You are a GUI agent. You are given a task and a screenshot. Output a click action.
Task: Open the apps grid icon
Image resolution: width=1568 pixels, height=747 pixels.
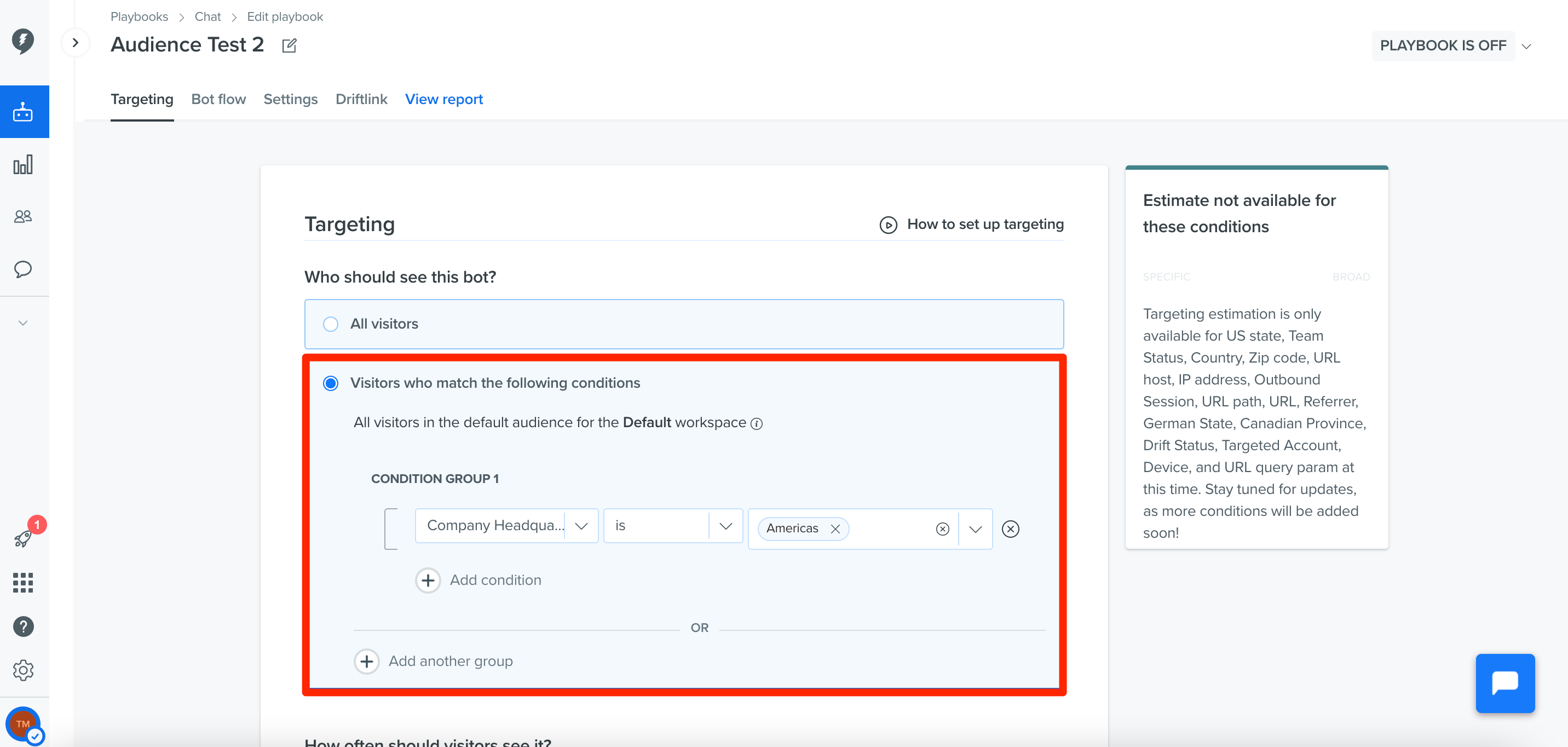(23, 583)
